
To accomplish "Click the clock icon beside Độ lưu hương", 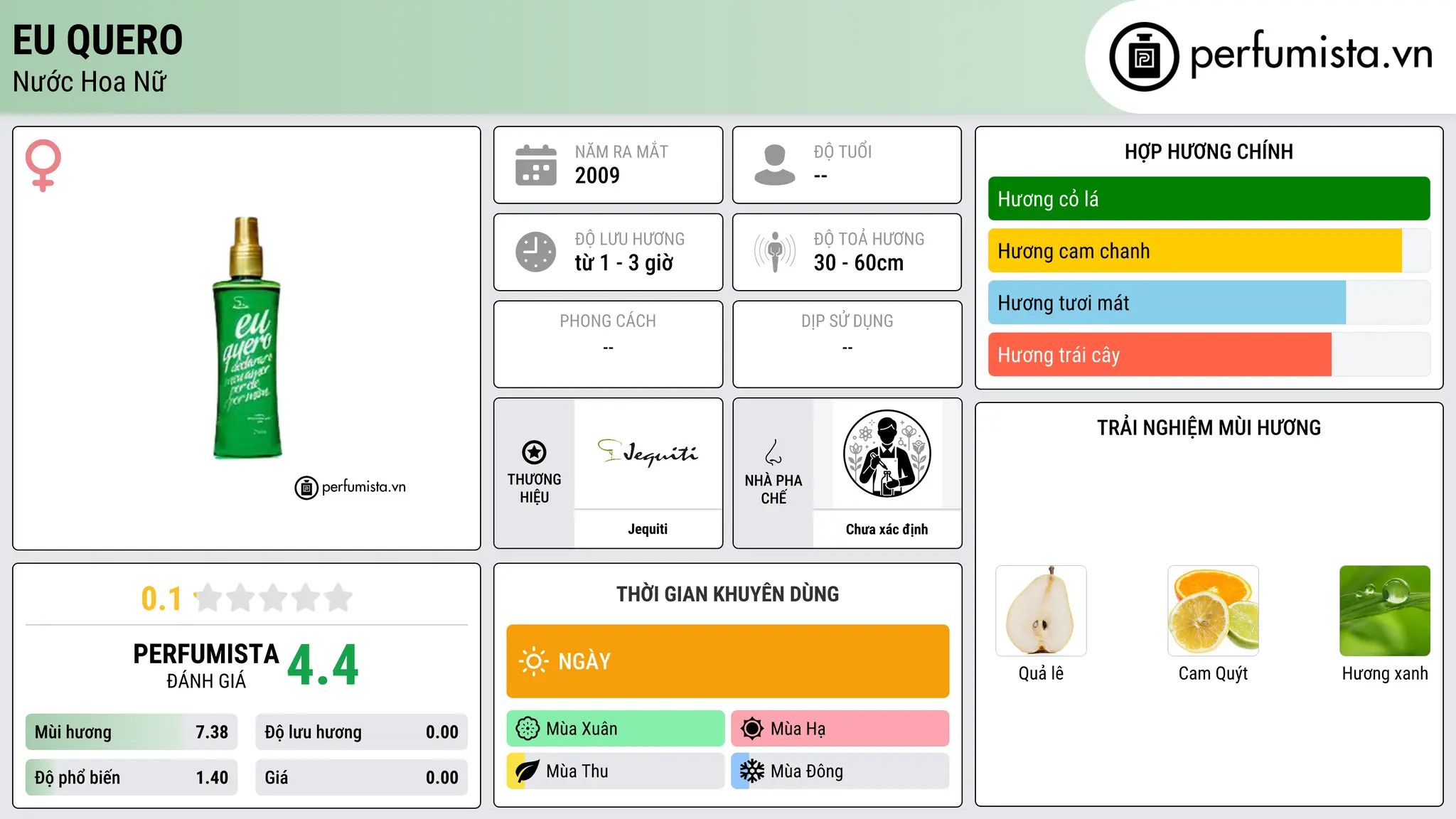I will (x=536, y=252).
